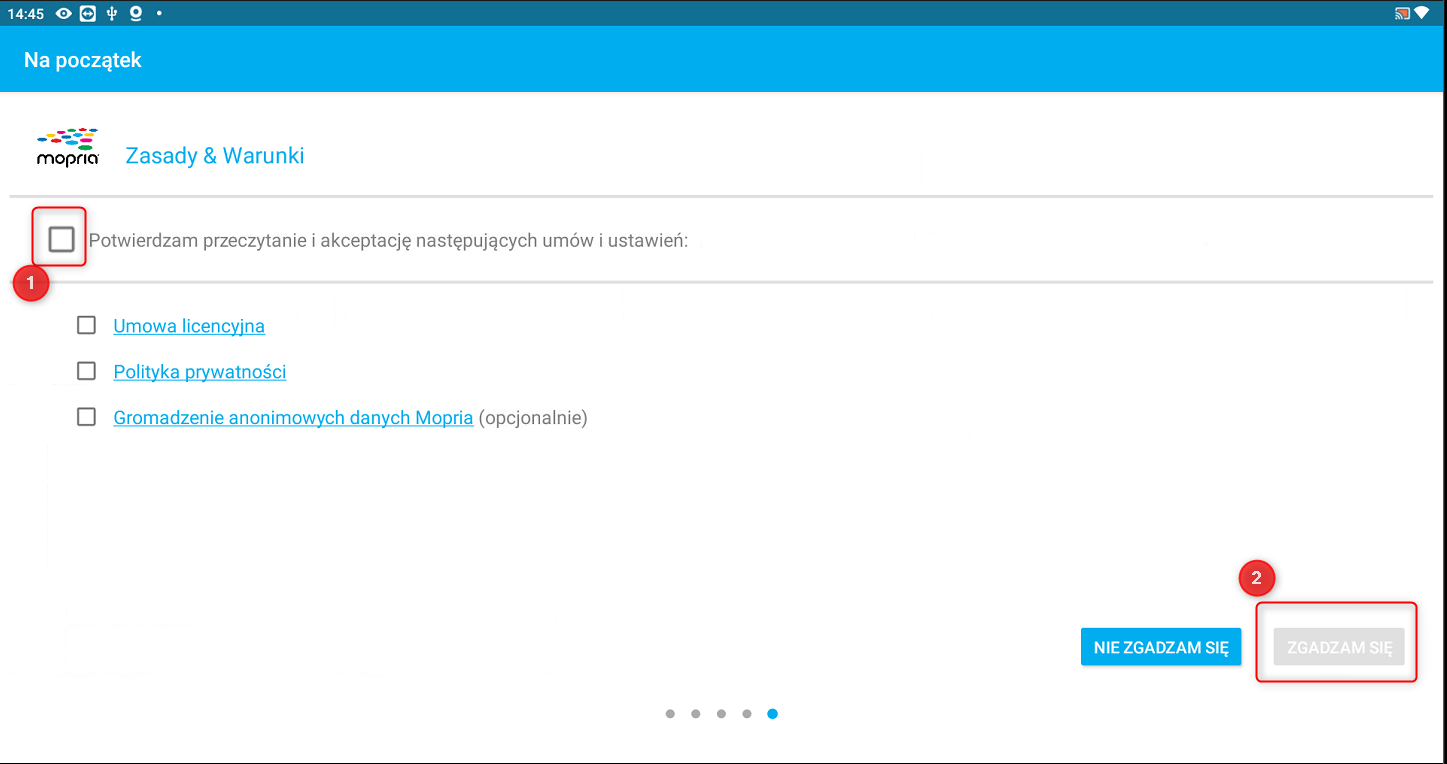Image resolution: width=1447 pixels, height=764 pixels.
Task: Tap the eye icon in status bar
Action: (64, 13)
